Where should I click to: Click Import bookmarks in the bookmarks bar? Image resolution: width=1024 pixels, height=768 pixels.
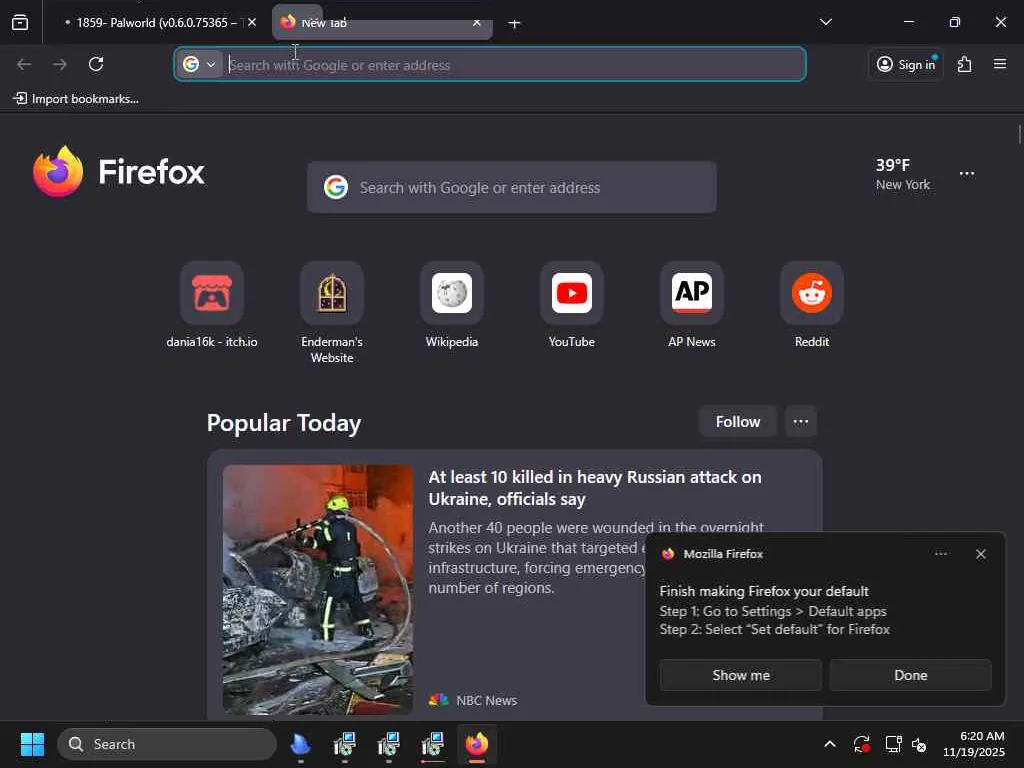click(76, 99)
